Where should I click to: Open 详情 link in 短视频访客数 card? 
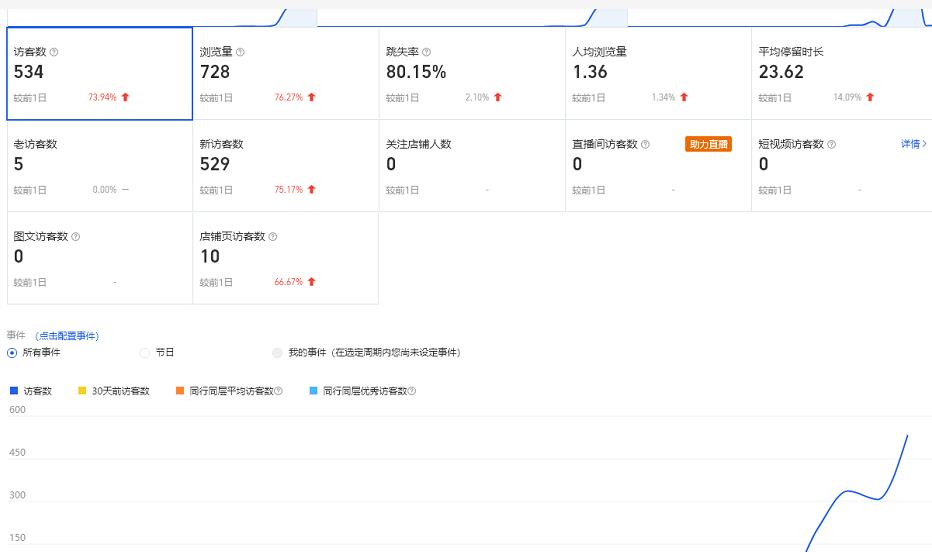[x=913, y=144]
